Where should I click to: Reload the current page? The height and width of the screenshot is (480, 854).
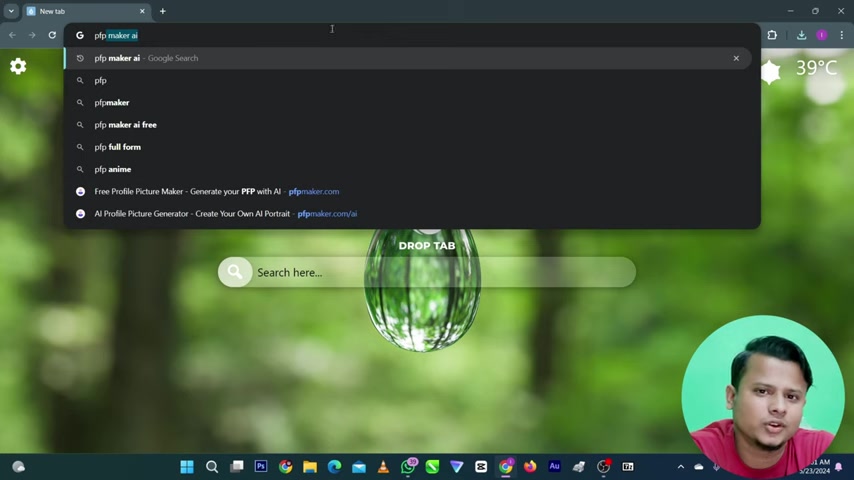(x=52, y=35)
